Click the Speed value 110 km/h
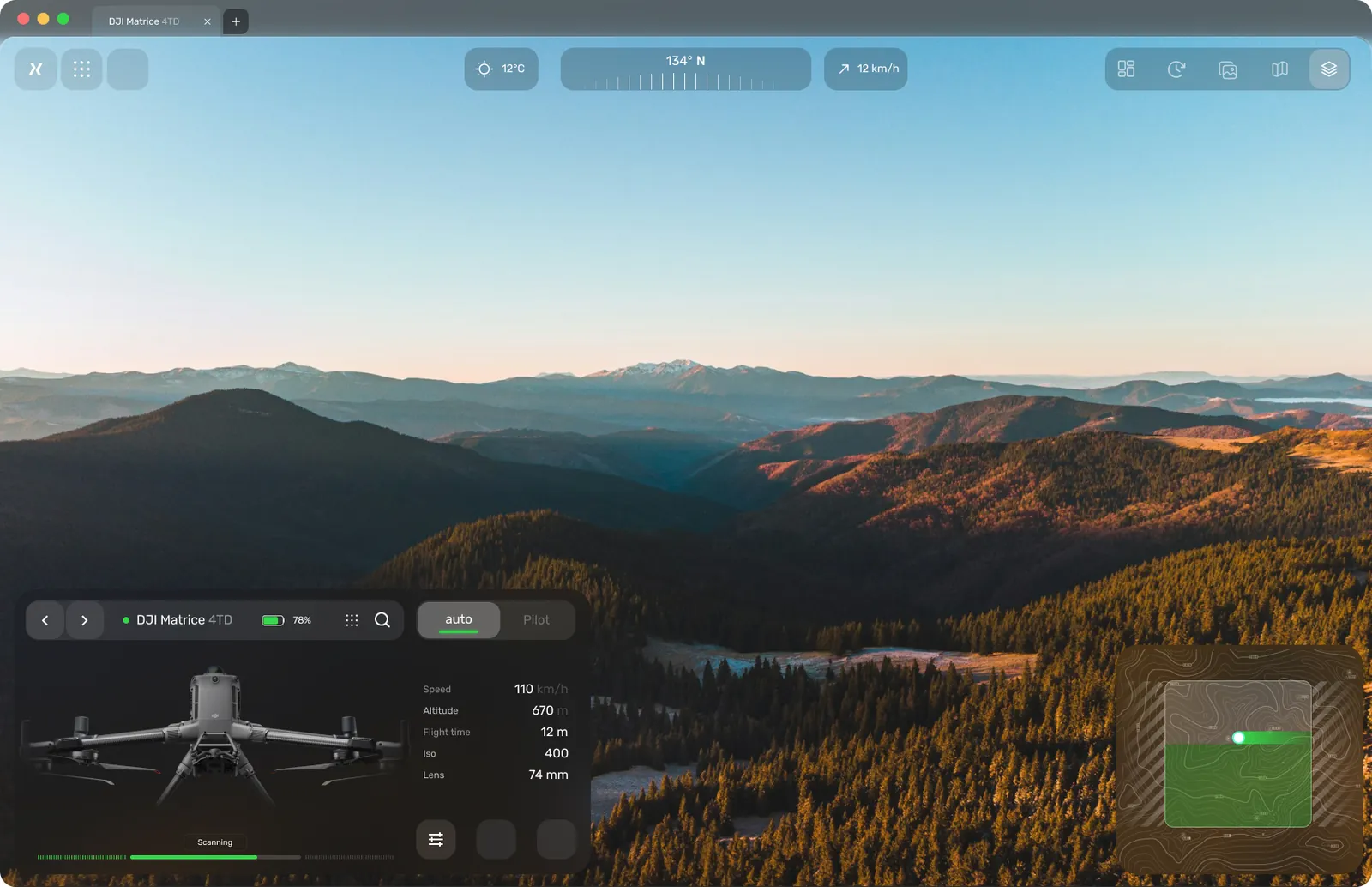The height and width of the screenshot is (887, 1372). [541, 689]
